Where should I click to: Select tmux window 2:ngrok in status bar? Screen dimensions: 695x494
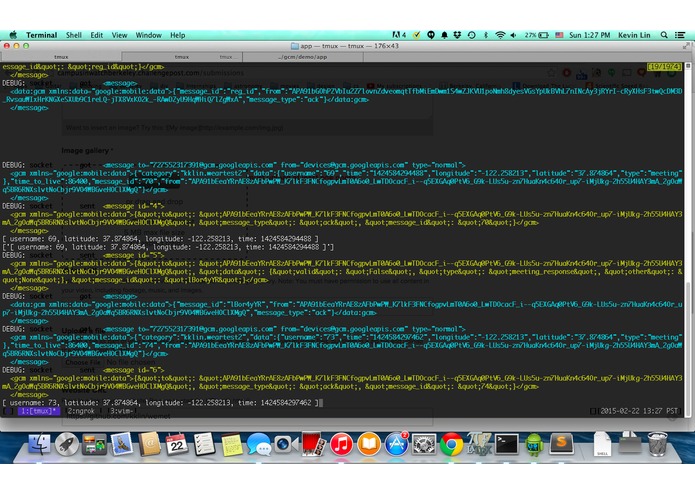click(x=81, y=411)
